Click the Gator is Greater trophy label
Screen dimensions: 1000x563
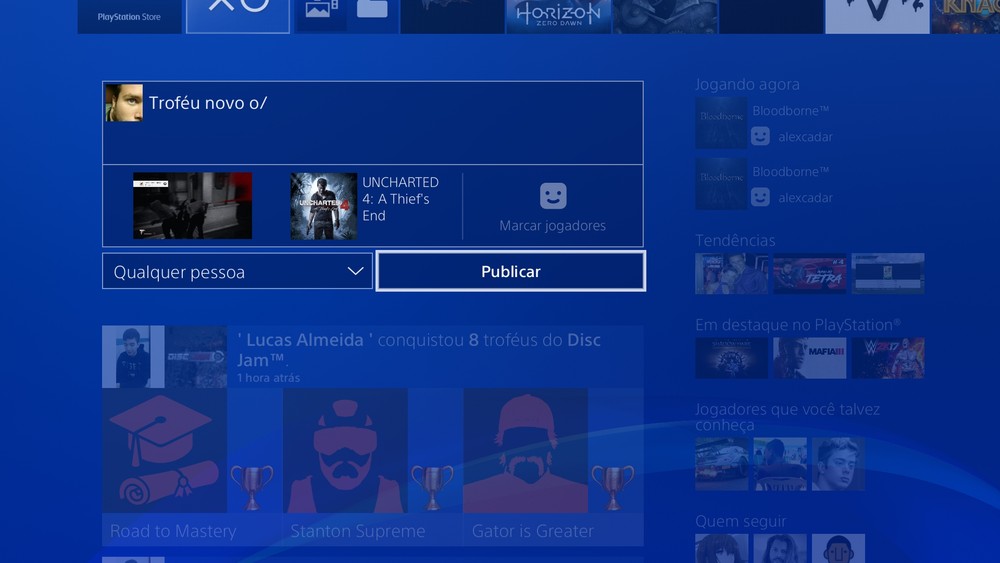pos(533,530)
